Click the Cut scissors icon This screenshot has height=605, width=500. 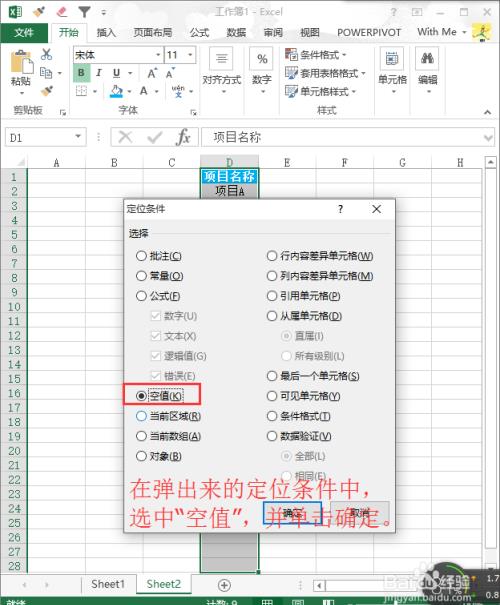[x=46, y=54]
